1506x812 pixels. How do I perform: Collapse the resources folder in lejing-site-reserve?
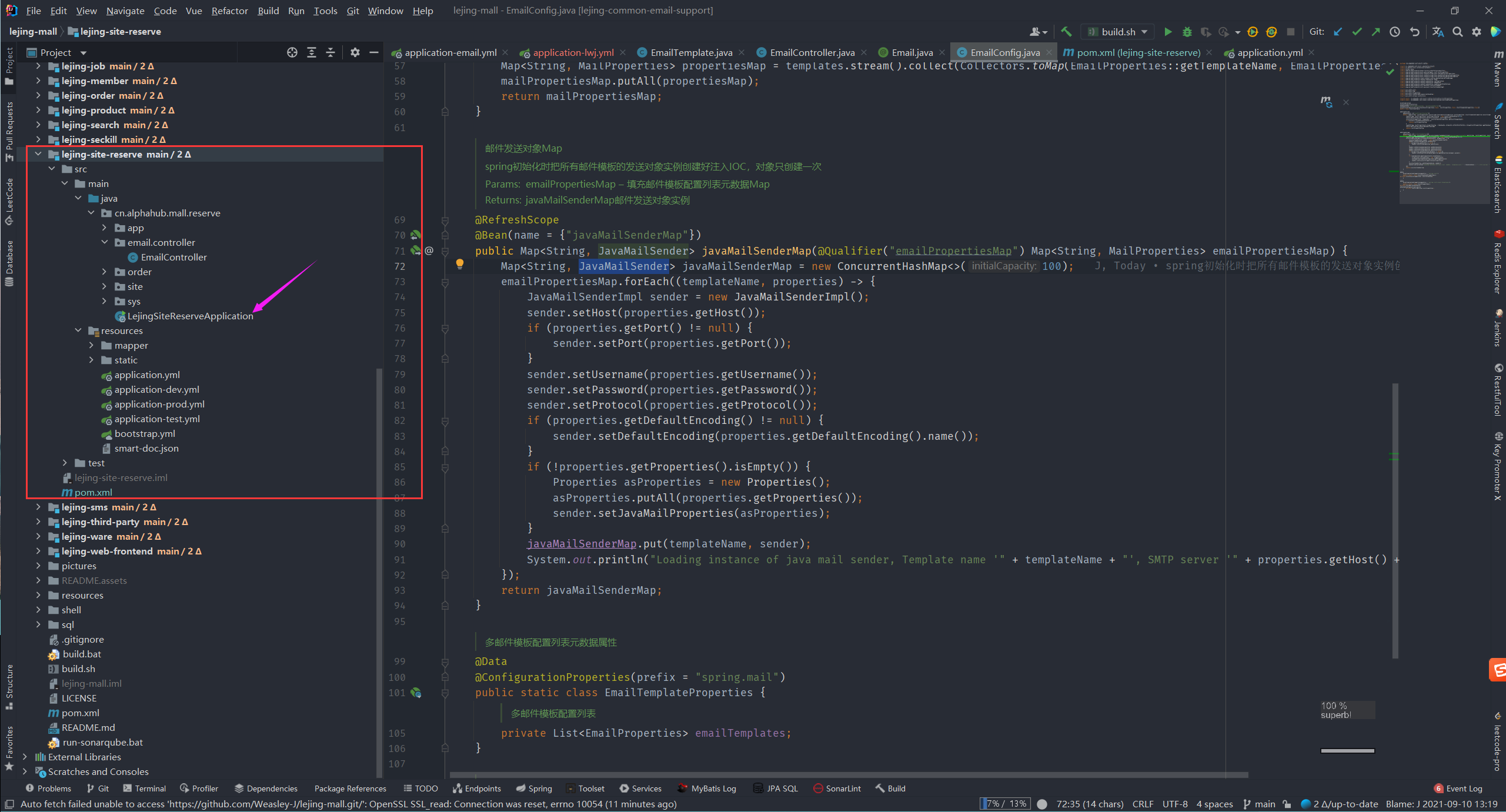tap(78, 330)
